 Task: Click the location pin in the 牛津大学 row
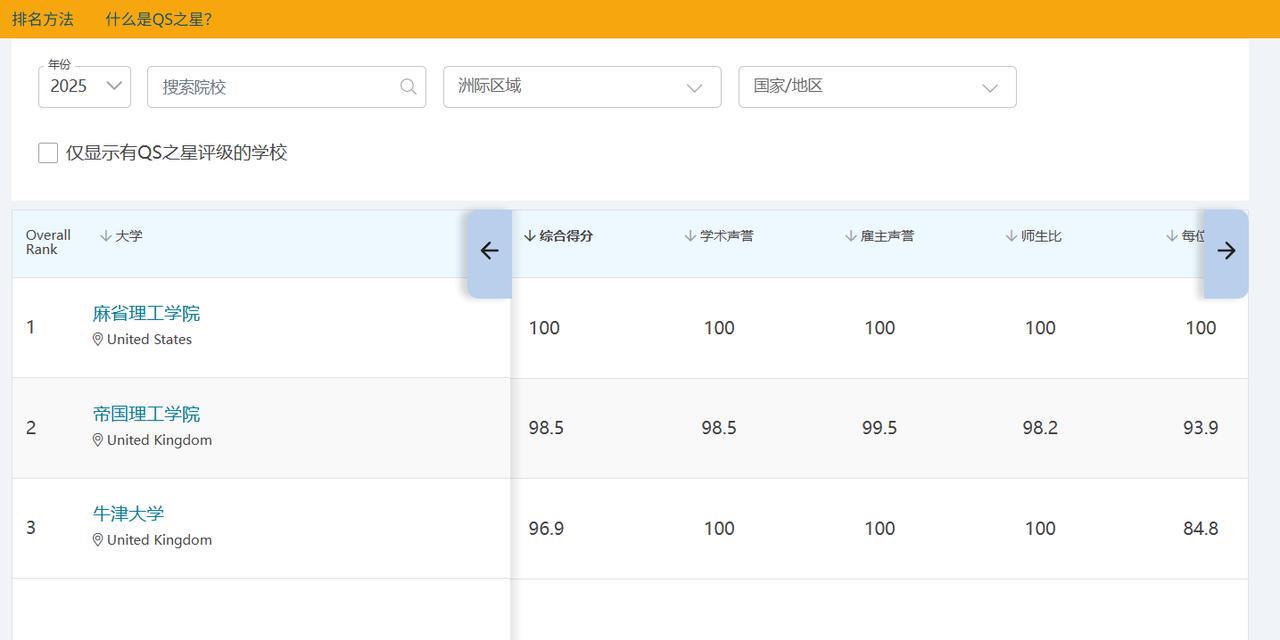tap(98, 540)
